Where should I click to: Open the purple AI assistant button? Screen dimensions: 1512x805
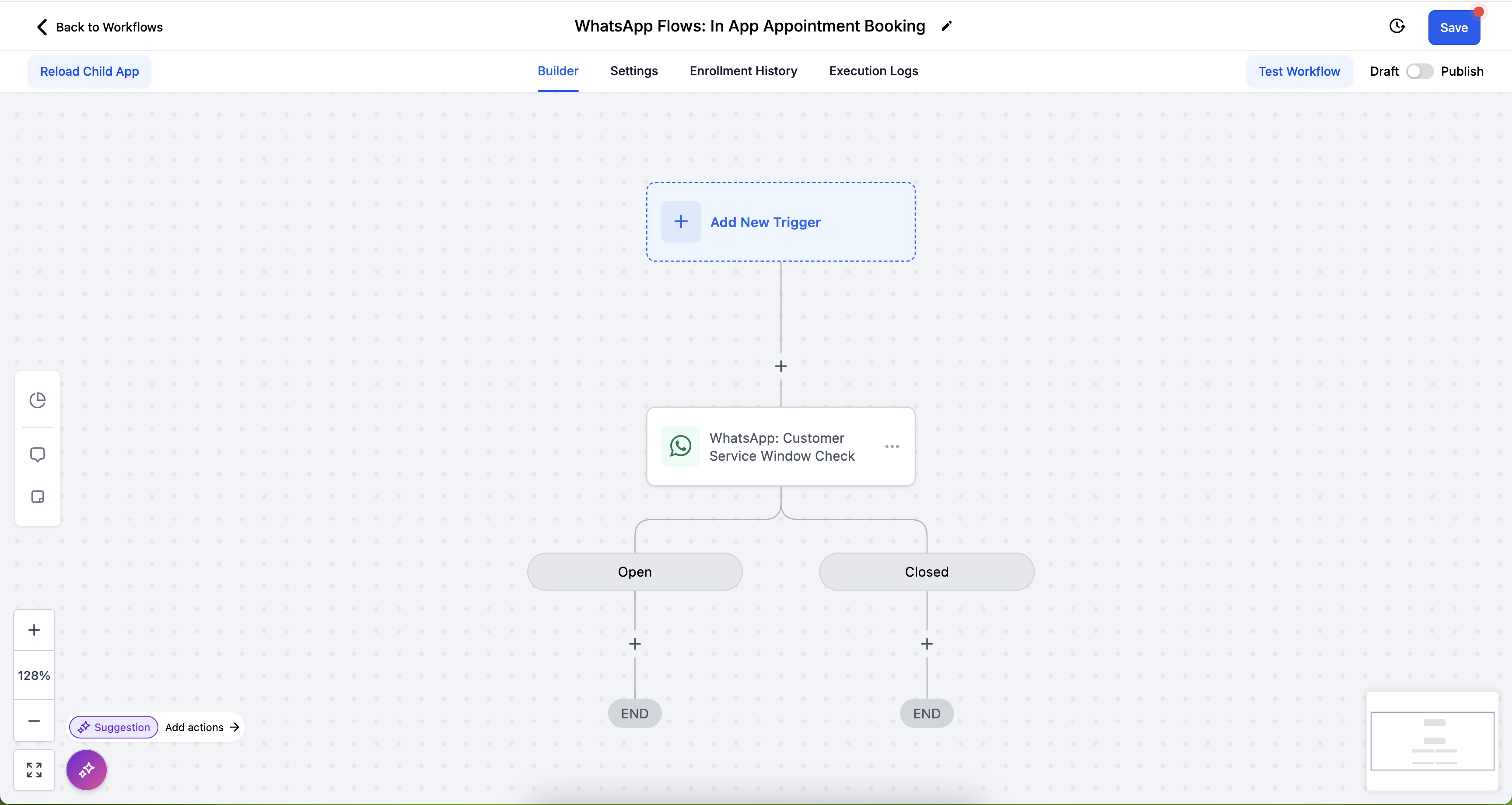[86, 770]
